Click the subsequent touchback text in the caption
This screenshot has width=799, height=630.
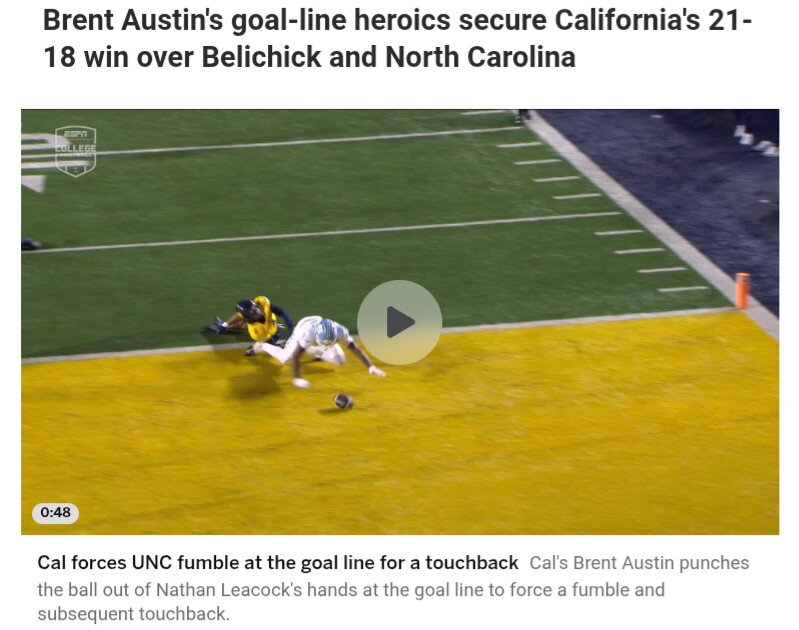coord(134,613)
